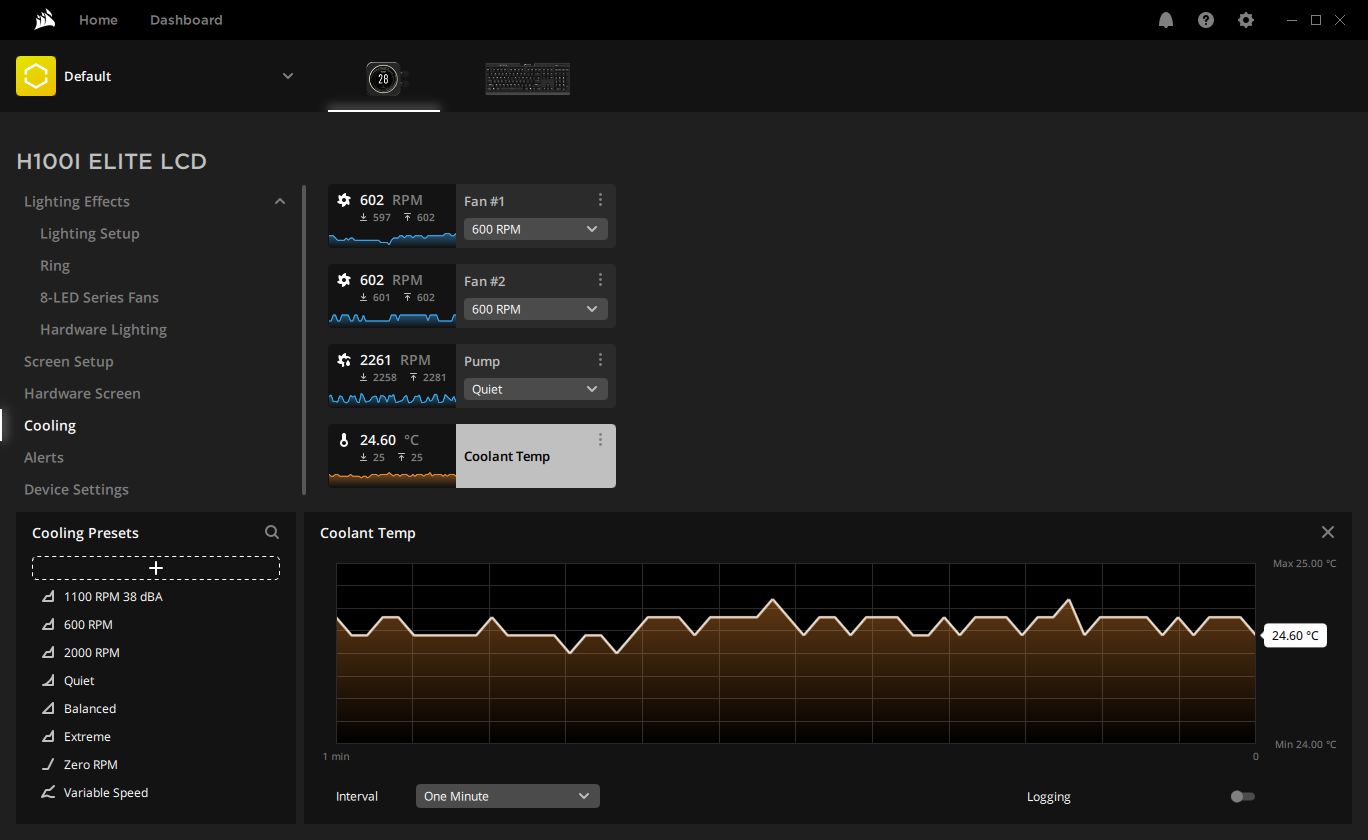
Task: Select the Cooling section
Action: tap(50, 425)
